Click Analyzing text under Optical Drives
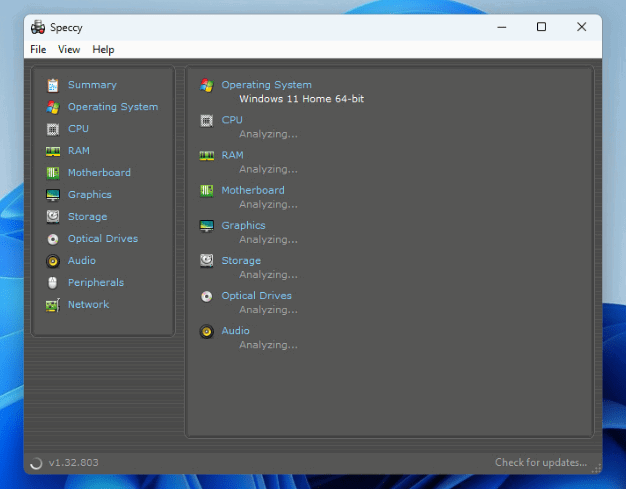 point(268,310)
